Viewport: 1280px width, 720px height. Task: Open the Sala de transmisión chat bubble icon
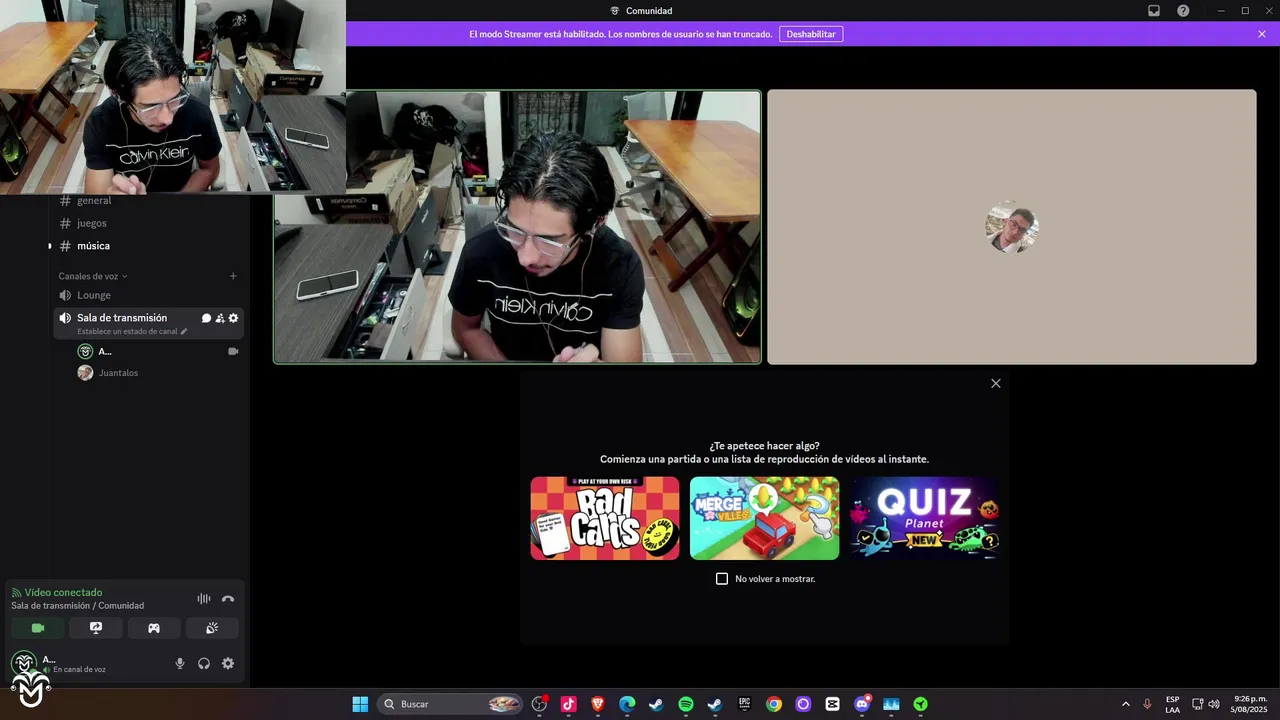coord(207,318)
